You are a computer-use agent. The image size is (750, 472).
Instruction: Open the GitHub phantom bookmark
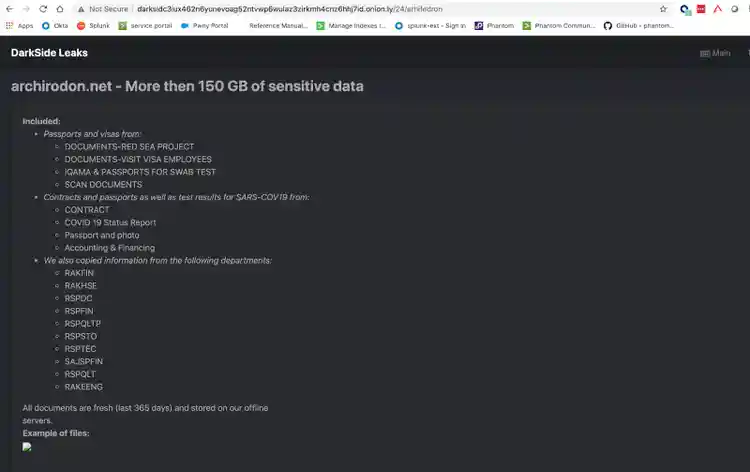pyautogui.click(x=638, y=25)
